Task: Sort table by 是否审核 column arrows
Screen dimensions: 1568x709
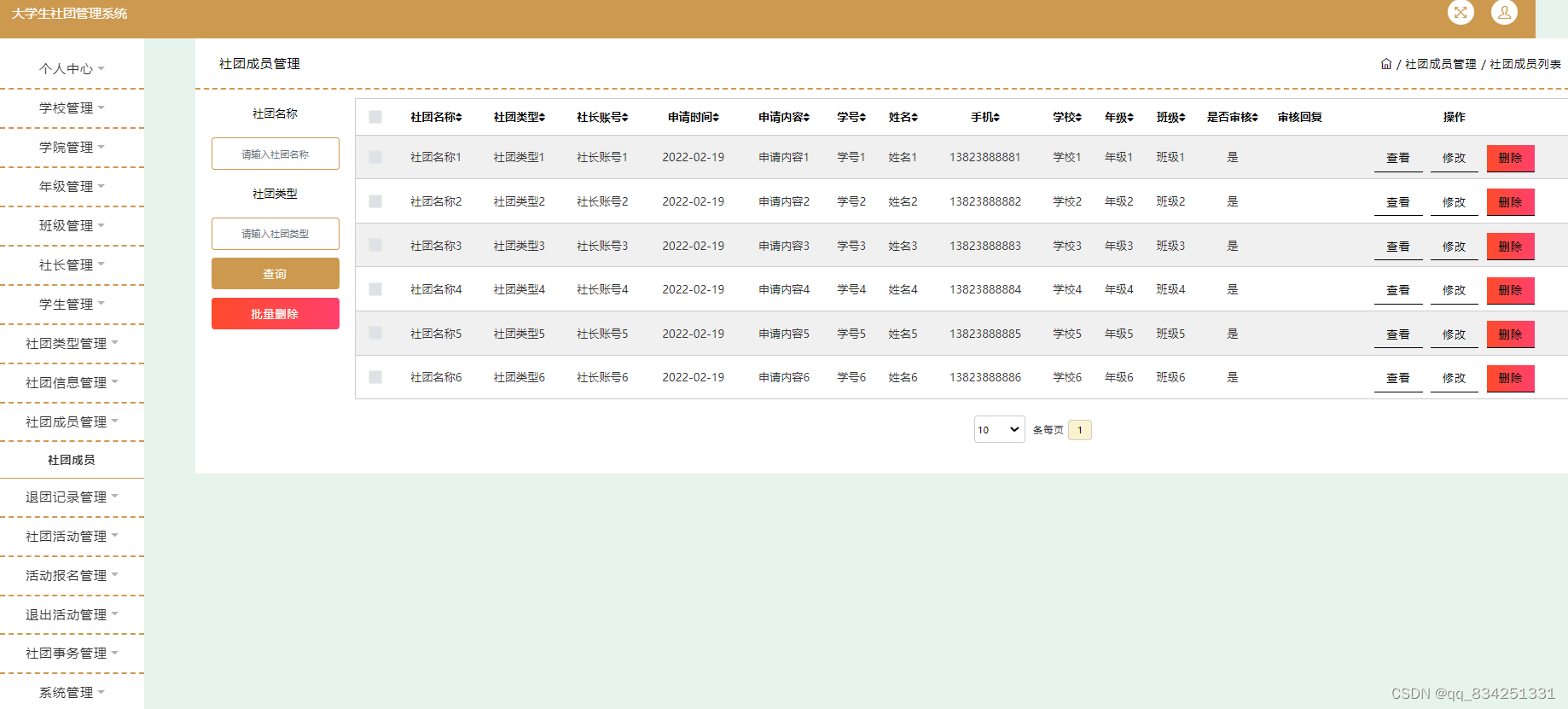Action: 1256,118
